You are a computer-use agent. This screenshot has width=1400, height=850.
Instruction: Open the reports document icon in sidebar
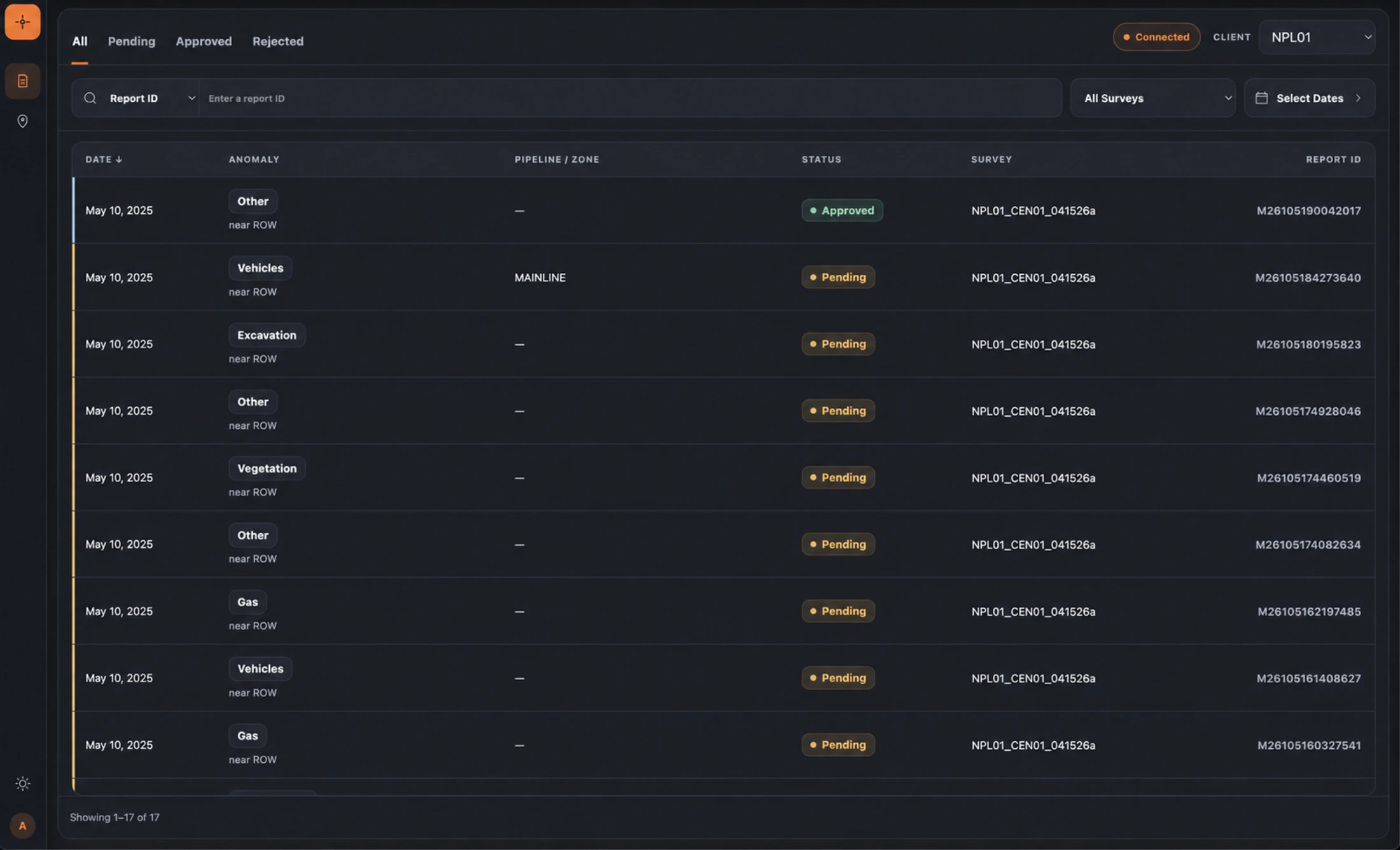pos(22,81)
